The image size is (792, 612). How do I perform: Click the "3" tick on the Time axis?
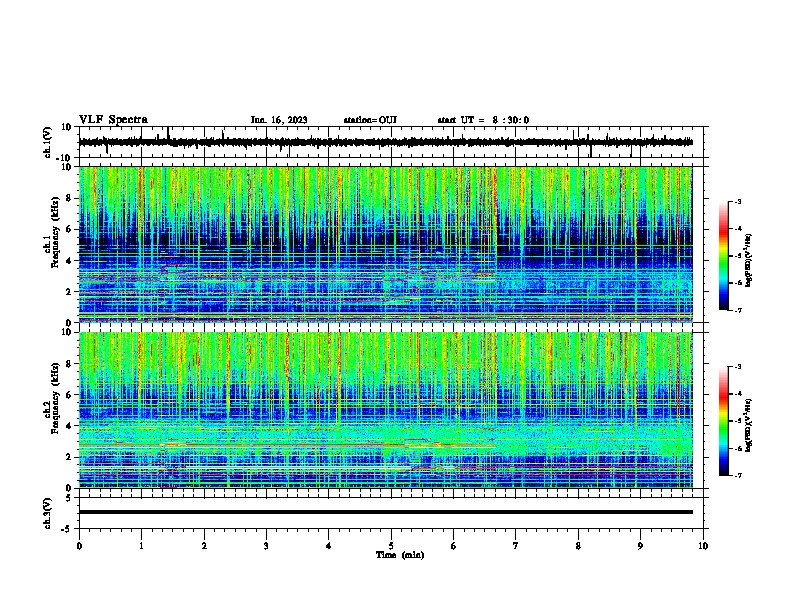pos(266,546)
